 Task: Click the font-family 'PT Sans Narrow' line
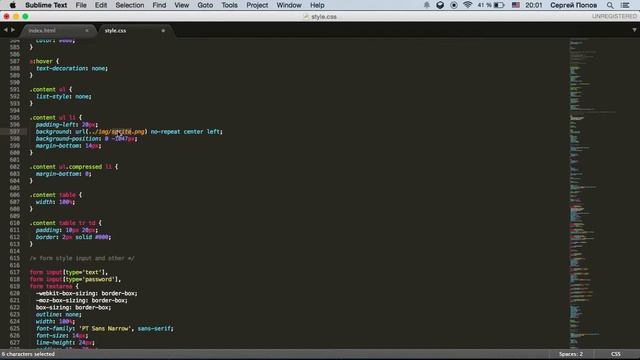(x=104, y=329)
